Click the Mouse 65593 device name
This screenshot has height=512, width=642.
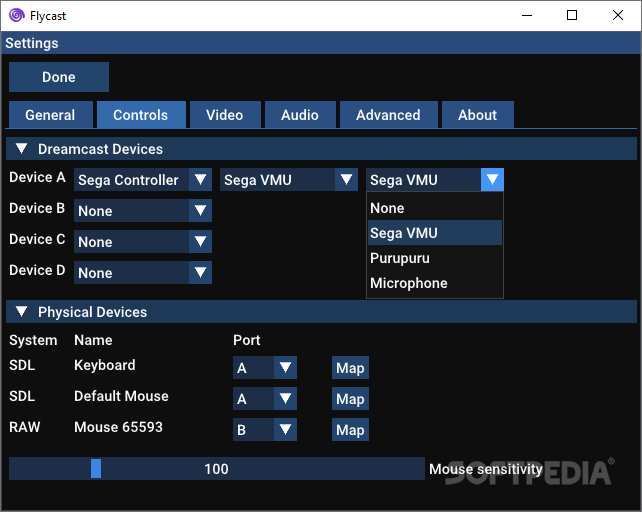coord(118,427)
